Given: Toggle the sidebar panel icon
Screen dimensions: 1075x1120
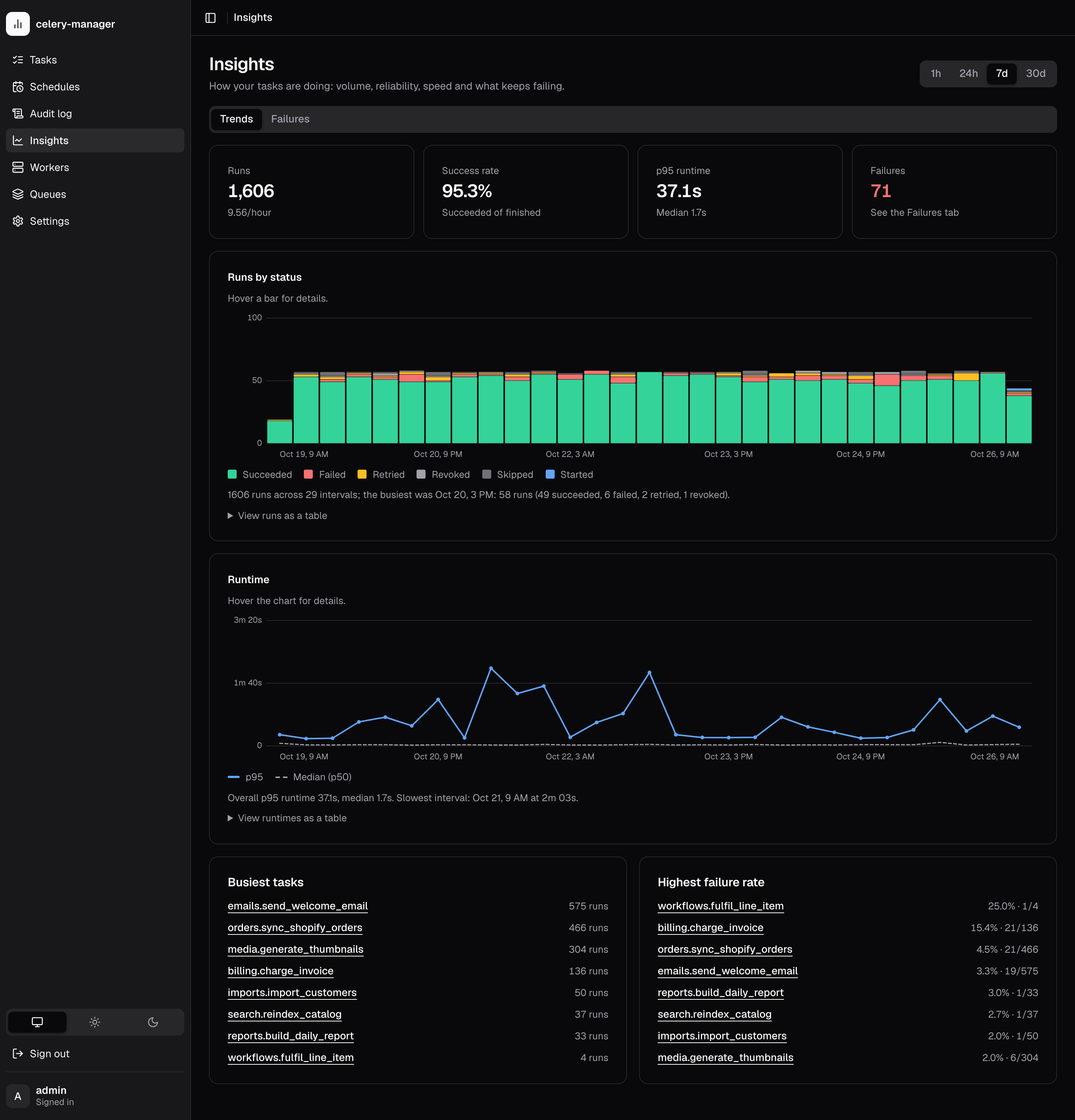Looking at the screenshot, I should 210,18.
